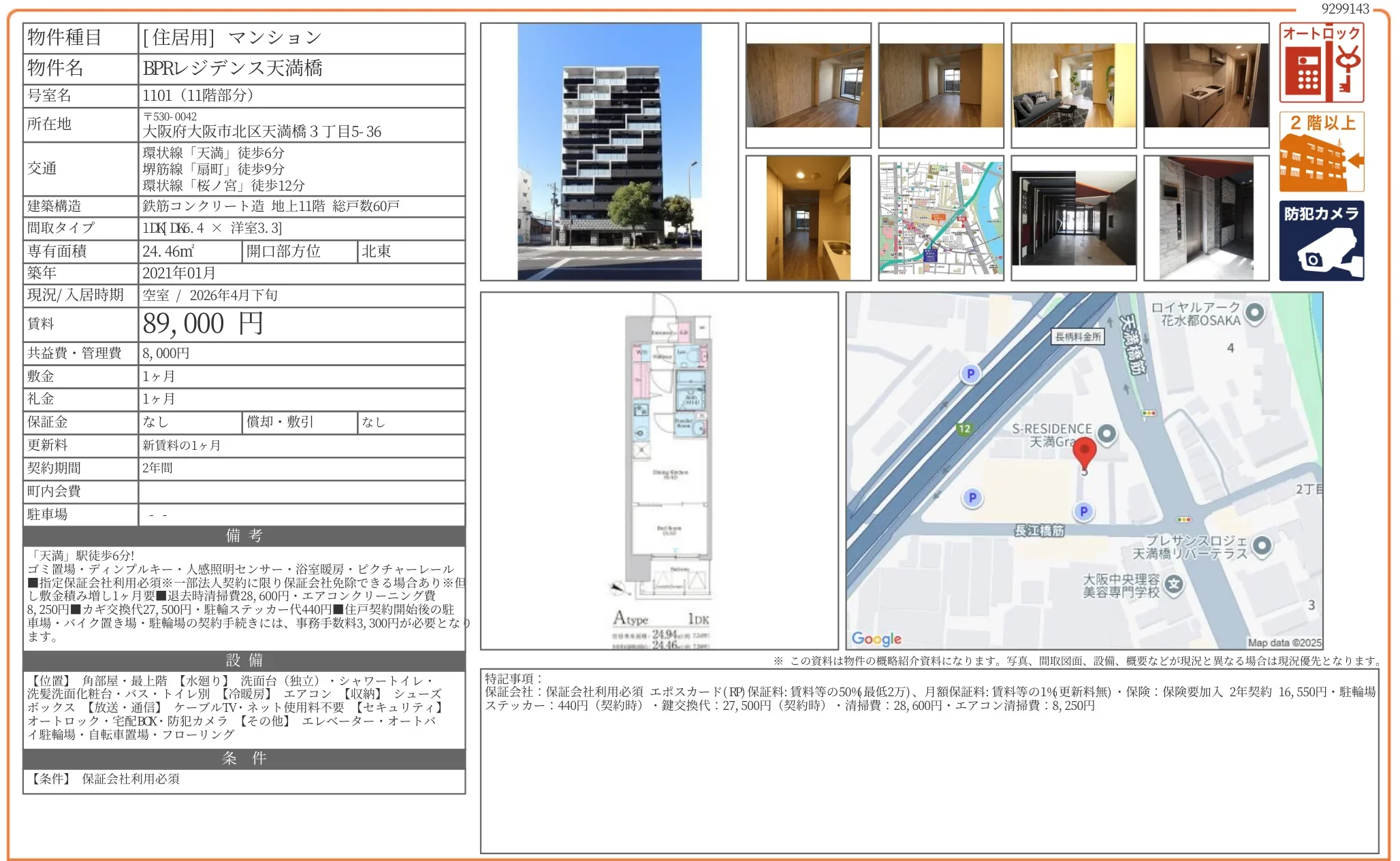Click the Google logo on map
Viewport: 1400px width, 861px height.
876,638
